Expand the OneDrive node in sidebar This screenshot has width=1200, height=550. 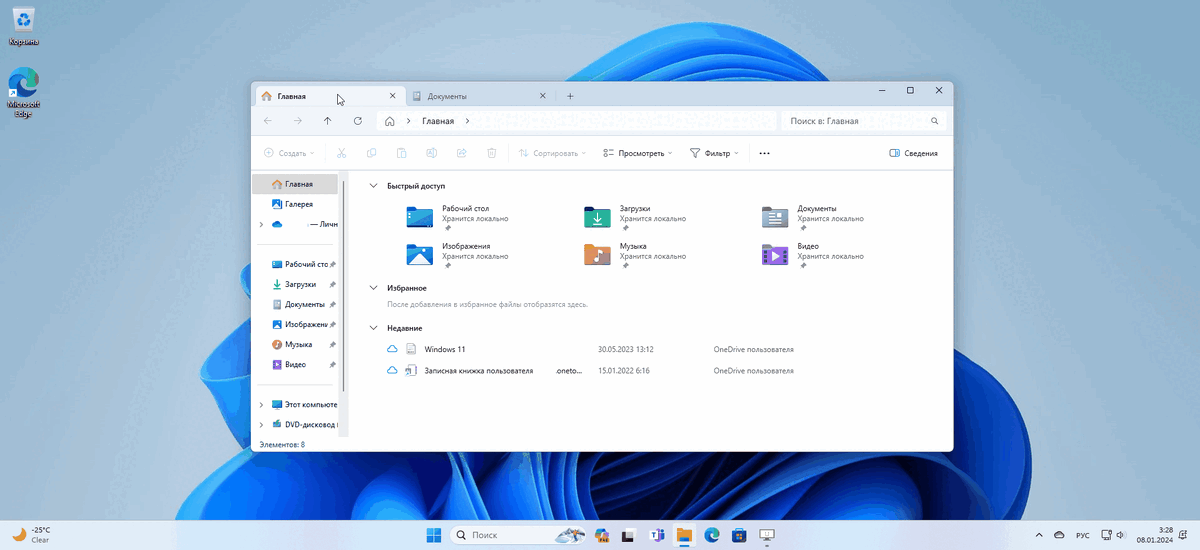(x=261, y=225)
